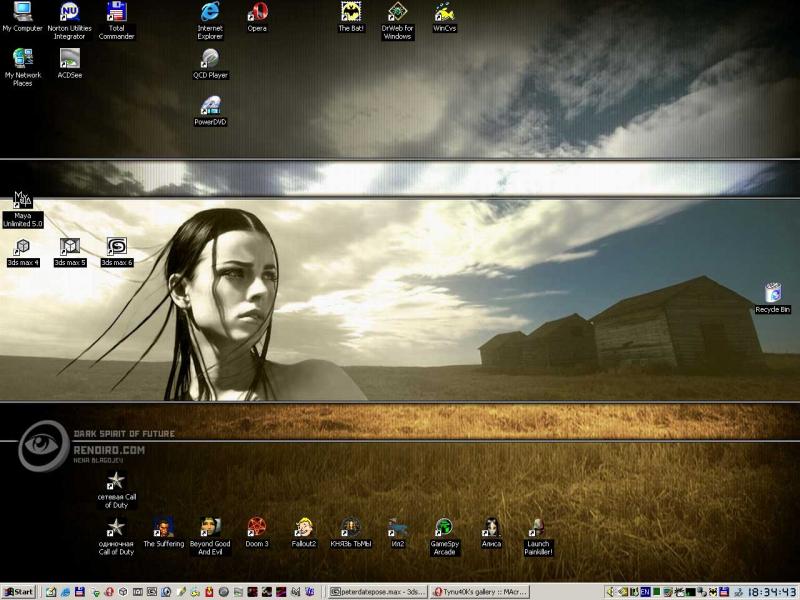This screenshot has width=800, height=600.
Task: Open DrWeb for Windows icon
Action: click(397, 13)
